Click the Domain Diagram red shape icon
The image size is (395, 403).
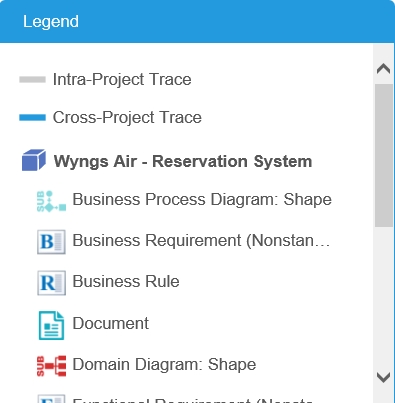(51, 366)
